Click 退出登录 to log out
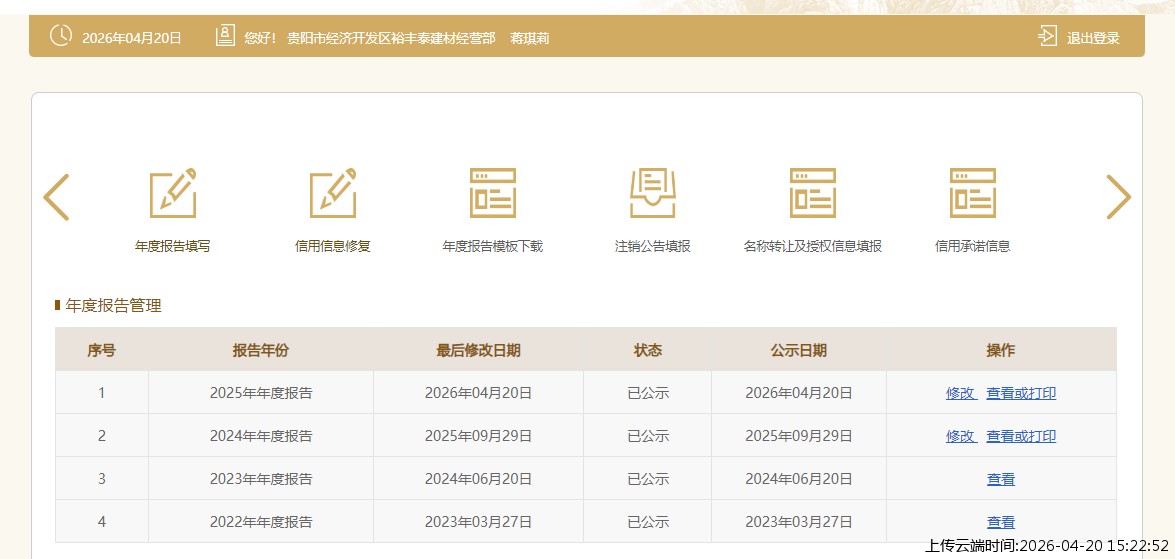1175x559 pixels. [x=1093, y=39]
